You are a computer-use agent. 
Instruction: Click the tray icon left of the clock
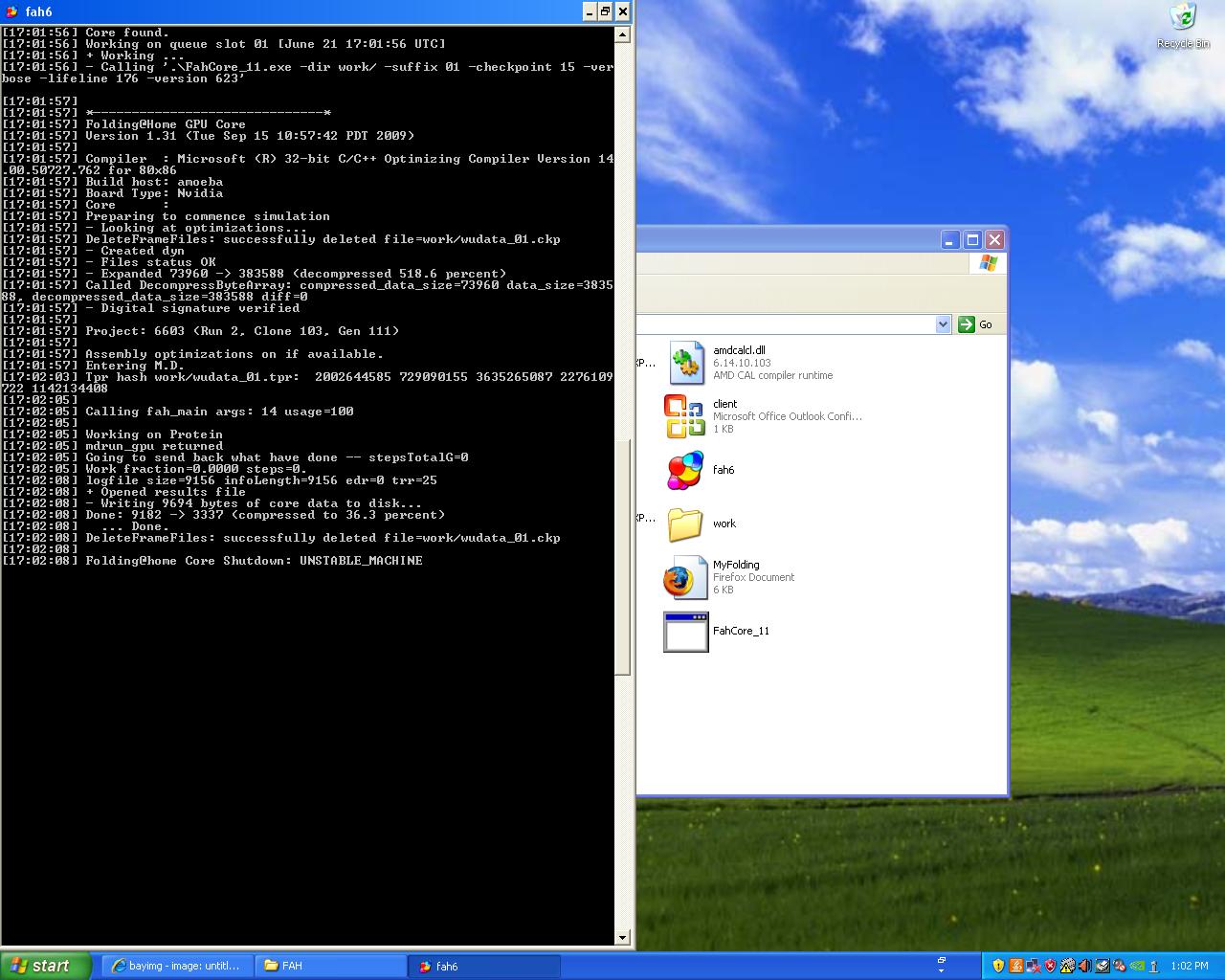(1153, 966)
